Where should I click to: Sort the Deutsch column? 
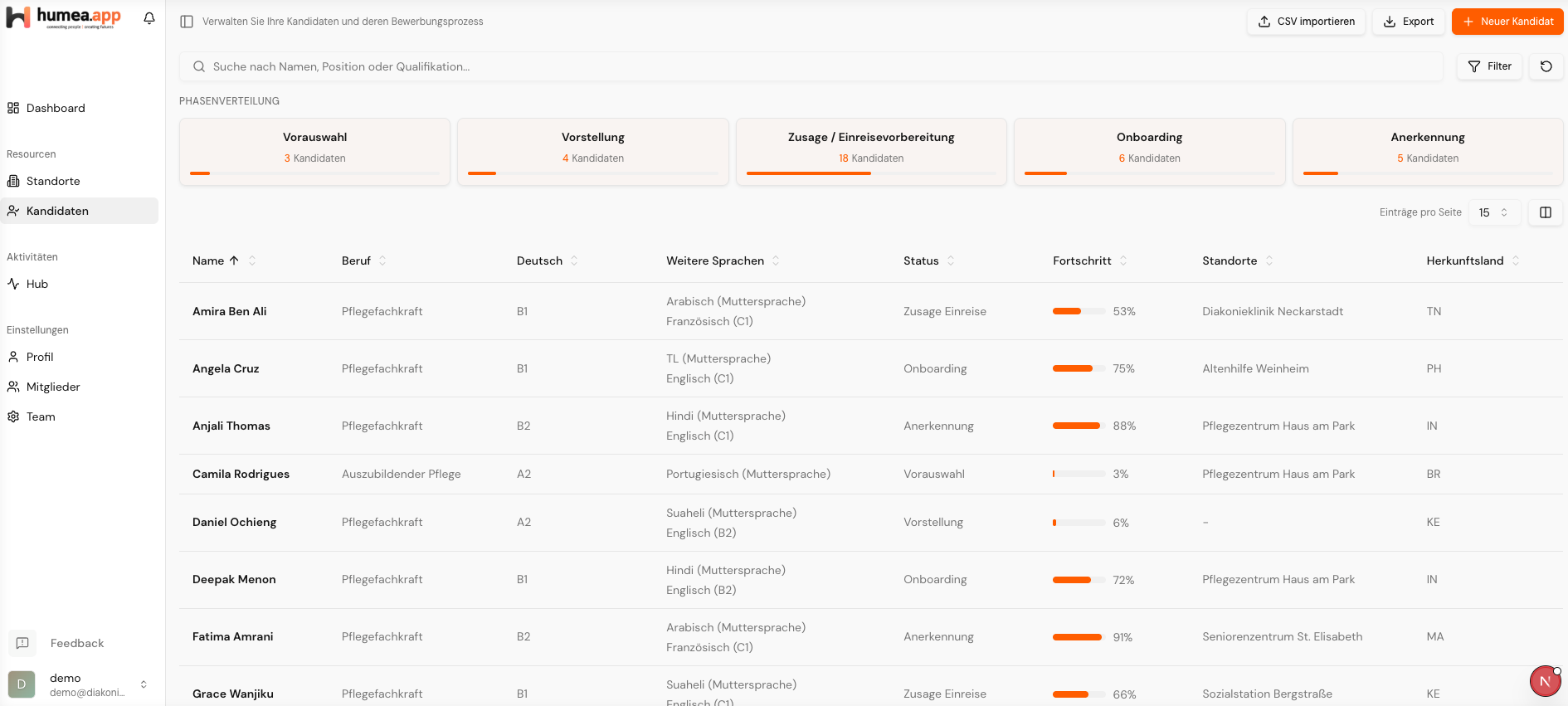click(574, 260)
